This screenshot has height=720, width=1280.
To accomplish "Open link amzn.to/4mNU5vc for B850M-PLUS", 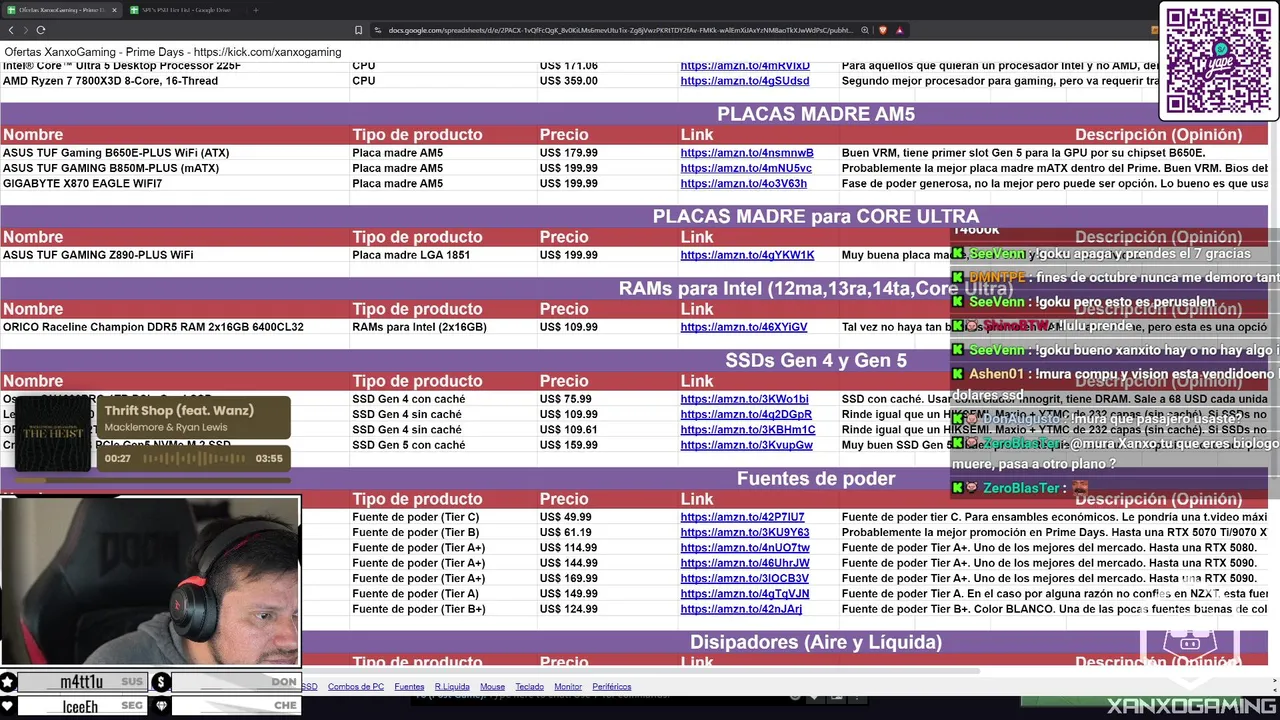I will point(746,168).
